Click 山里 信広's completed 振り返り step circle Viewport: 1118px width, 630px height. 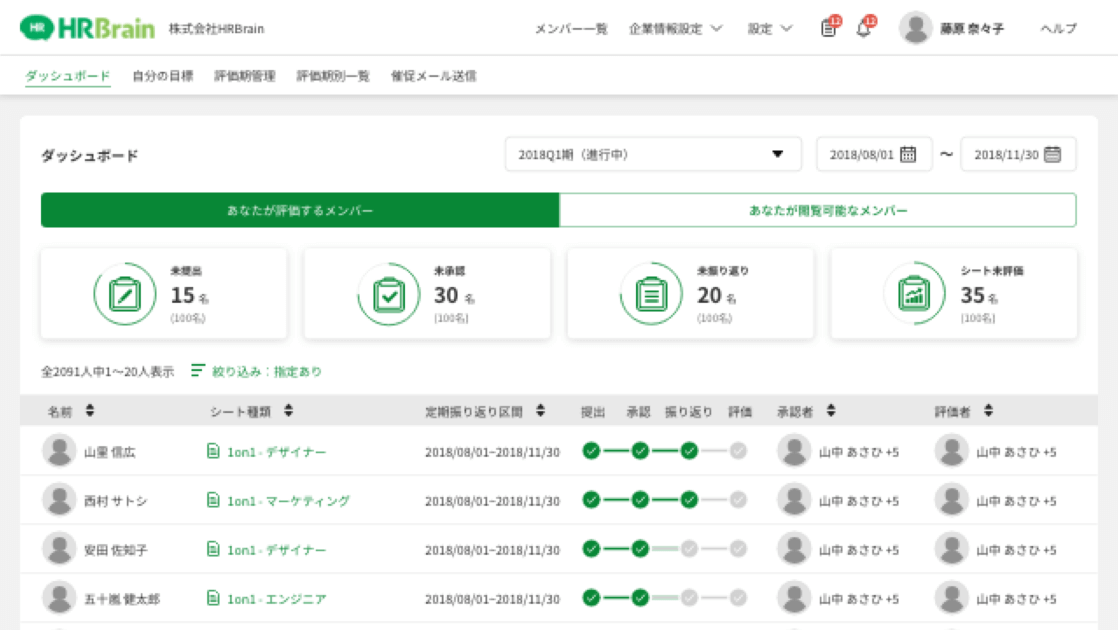tap(689, 451)
